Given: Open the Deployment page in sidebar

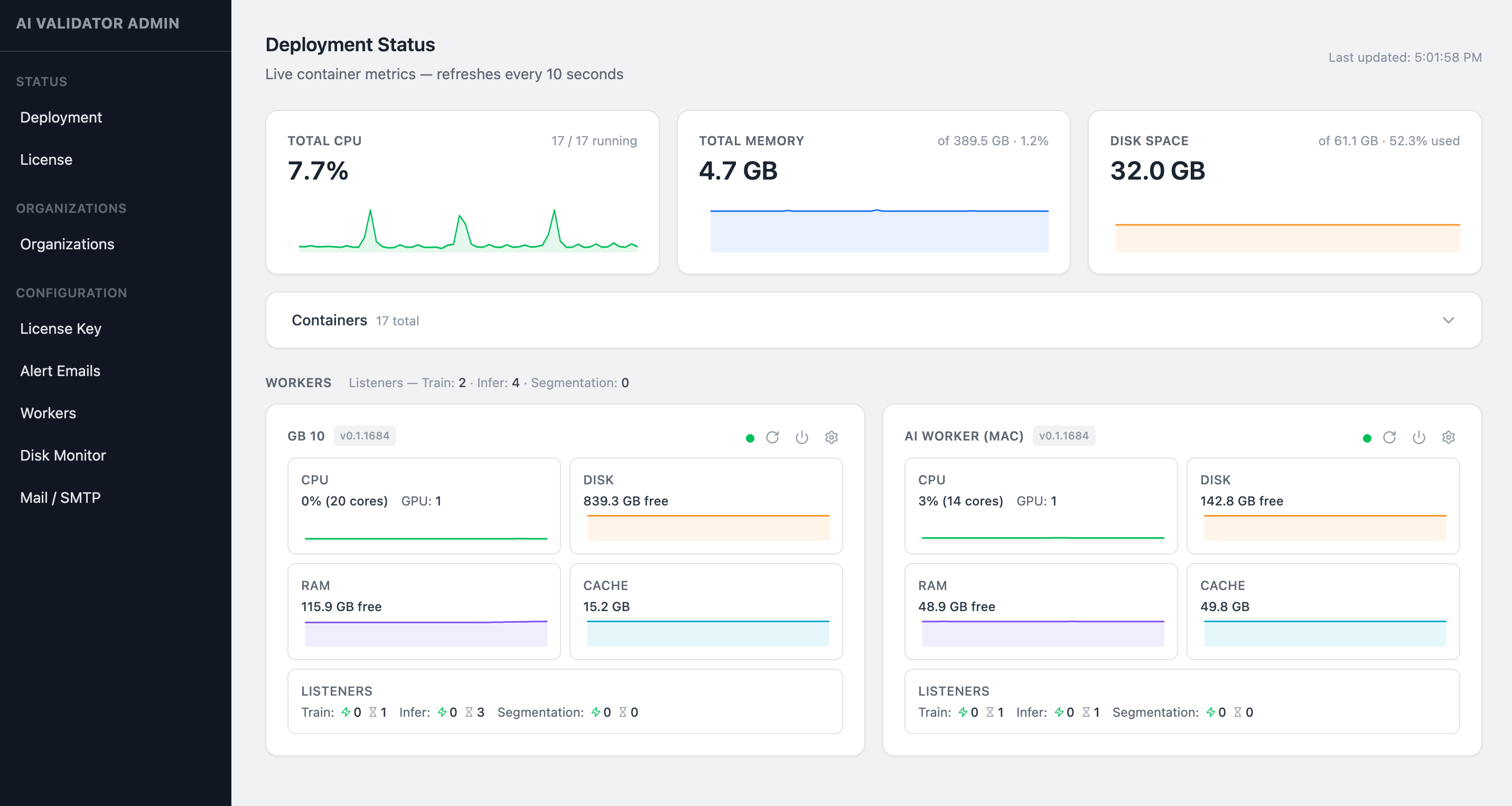Looking at the screenshot, I should [61, 117].
